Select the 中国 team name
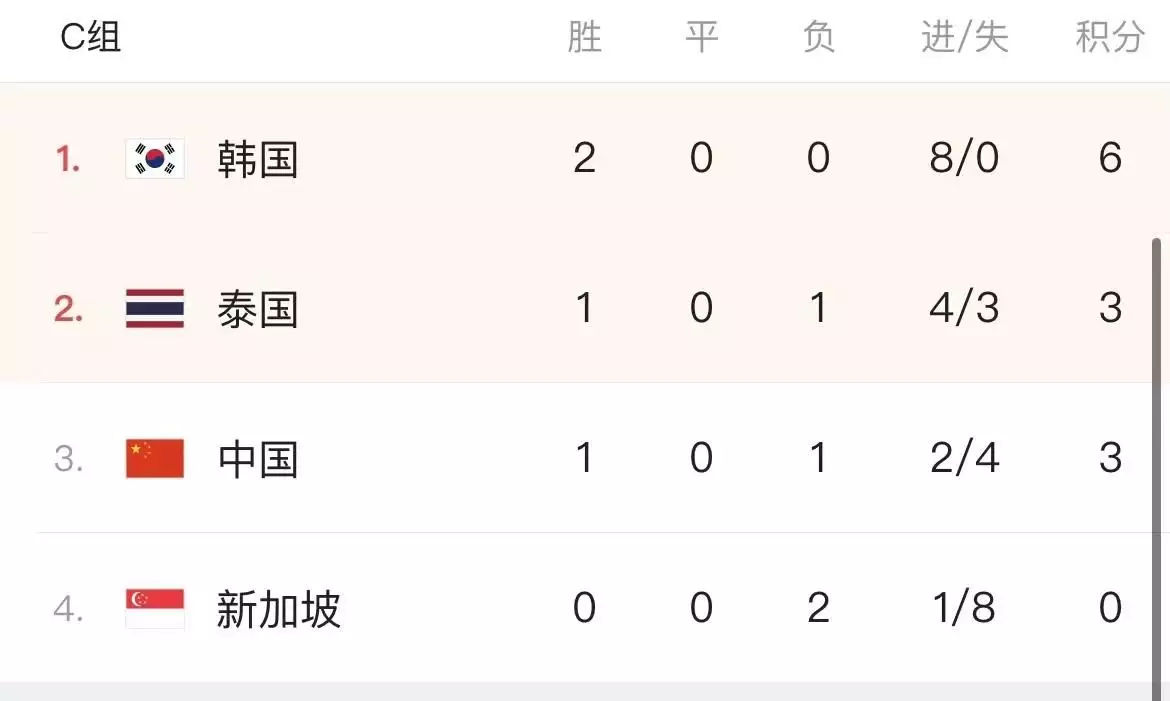The width and height of the screenshot is (1170, 701). (258, 459)
